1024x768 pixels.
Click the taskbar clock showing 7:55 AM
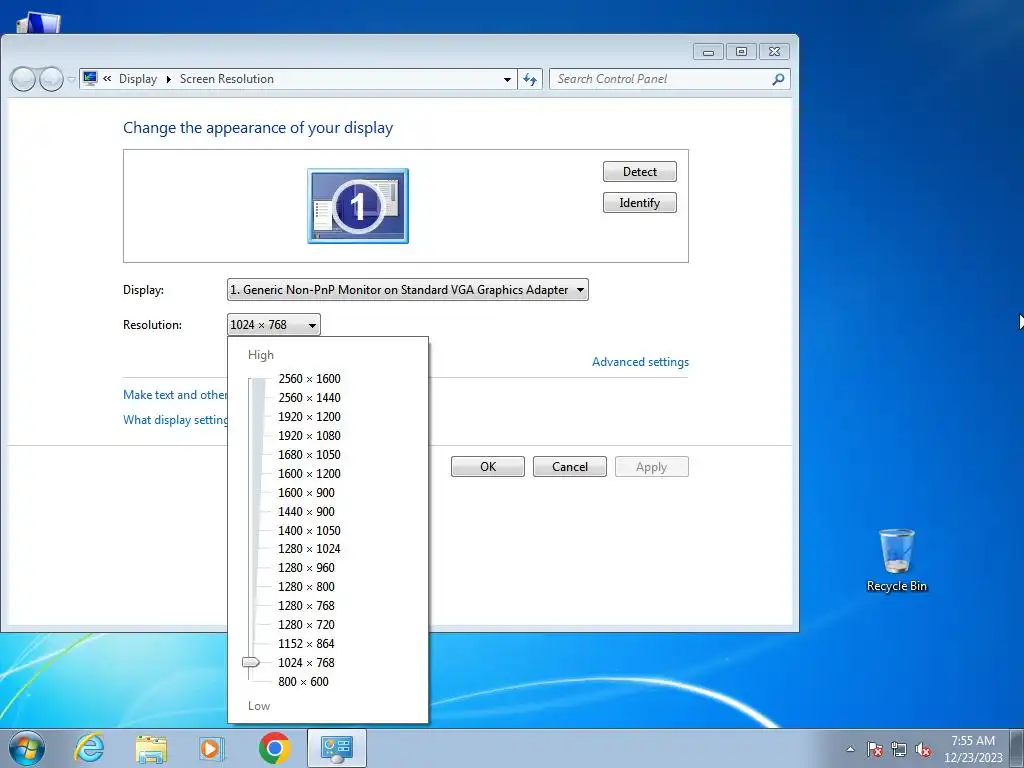(973, 748)
